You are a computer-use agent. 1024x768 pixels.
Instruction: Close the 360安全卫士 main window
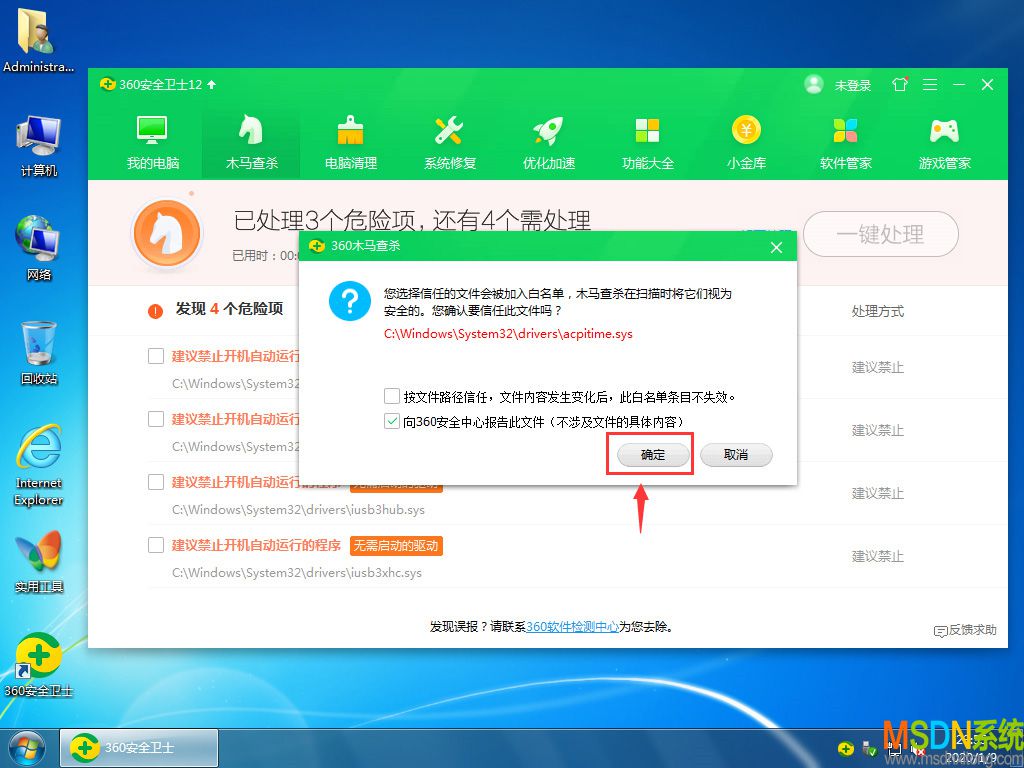click(x=987, y=85)
